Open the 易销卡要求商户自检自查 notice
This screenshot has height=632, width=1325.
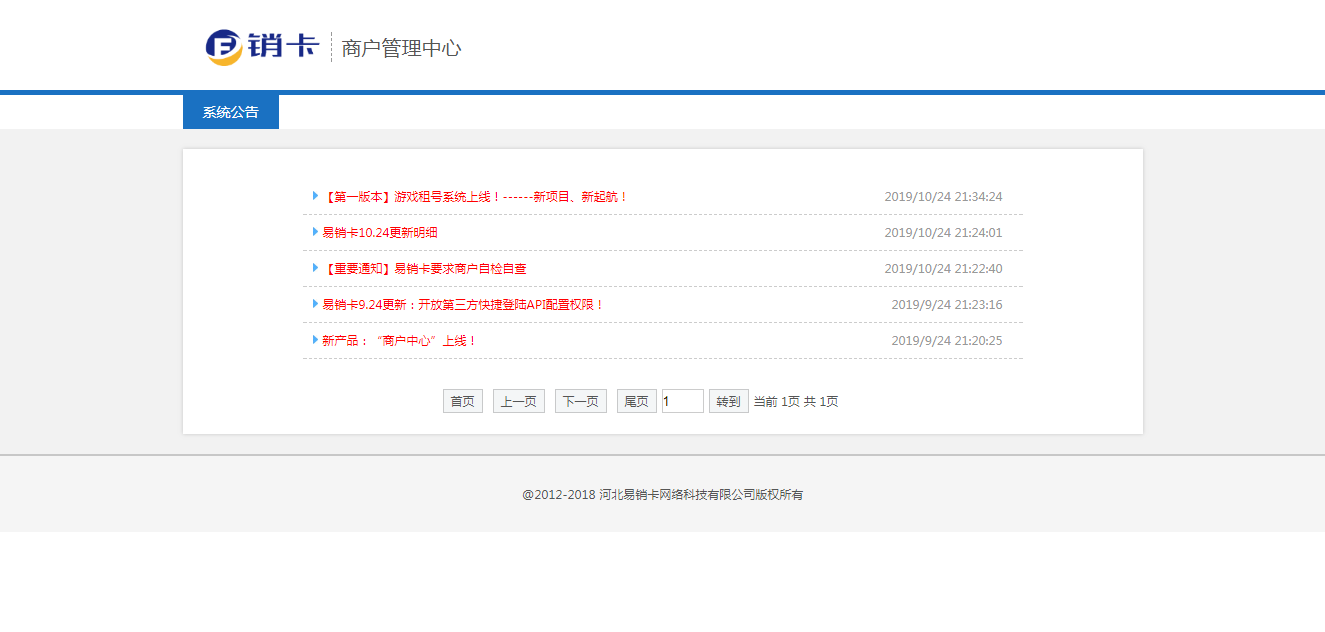point(425,268)
